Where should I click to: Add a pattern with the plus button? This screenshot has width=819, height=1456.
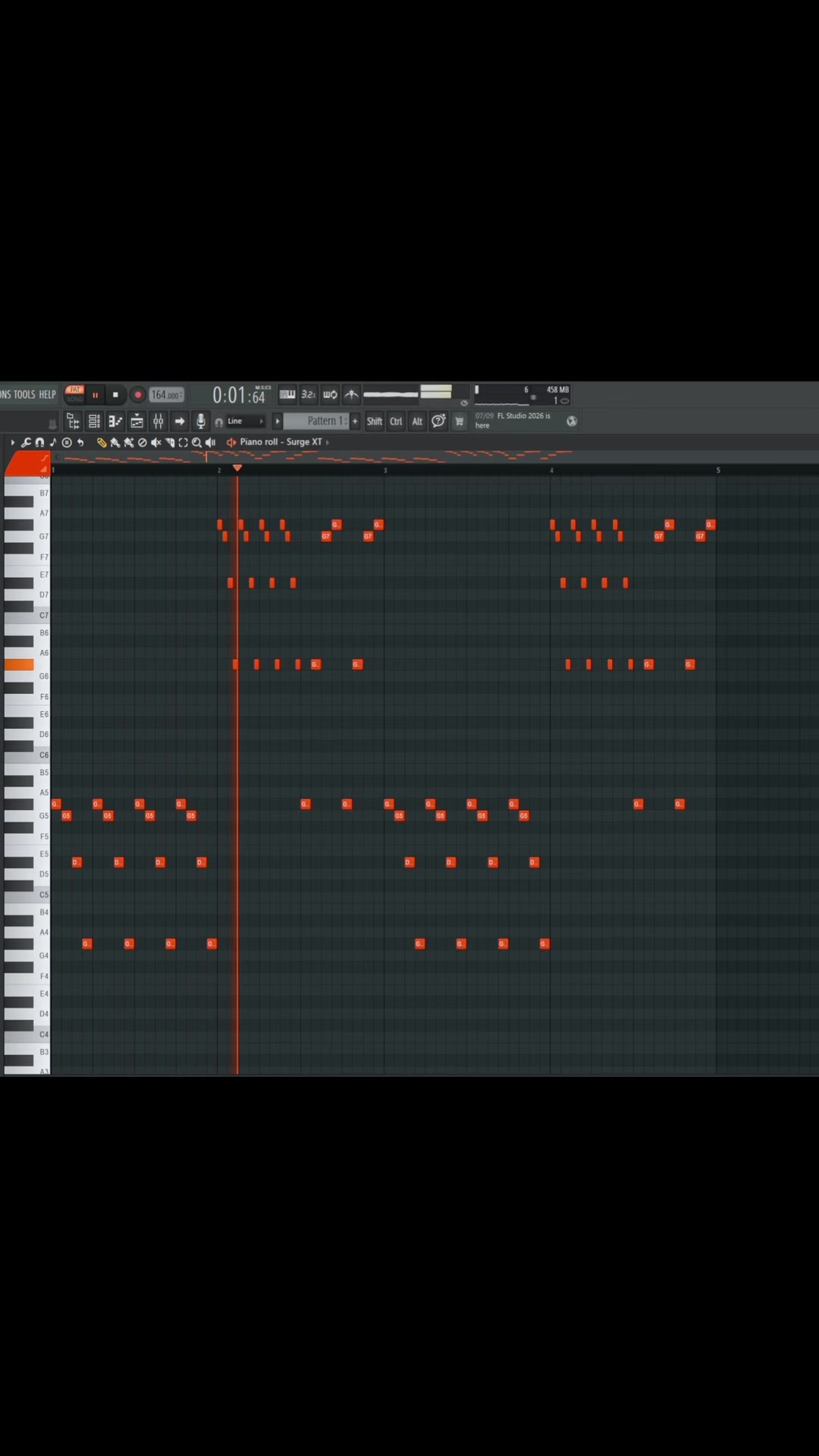coord(355,421)
